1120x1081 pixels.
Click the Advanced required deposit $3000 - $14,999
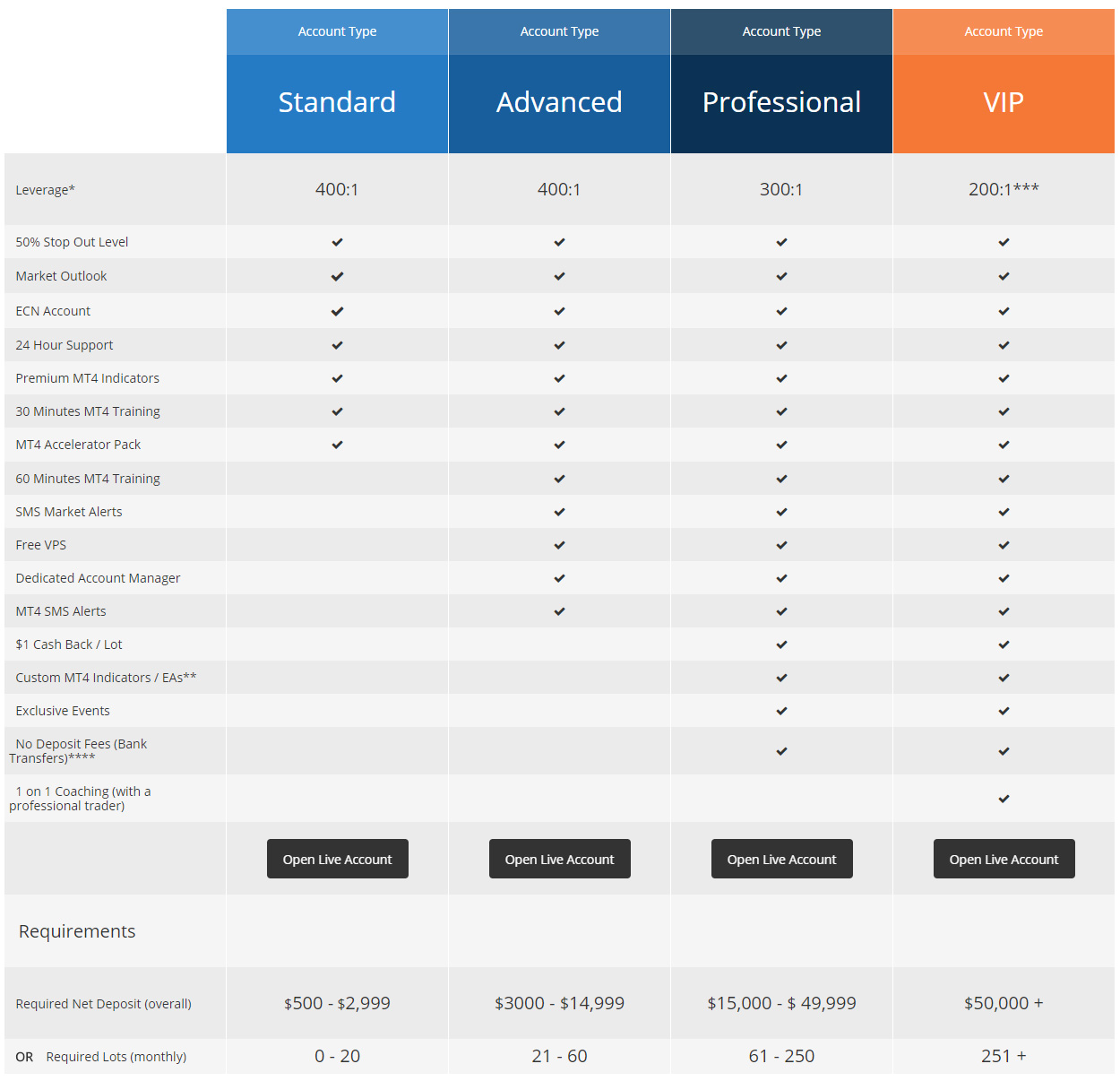pos(559,1003)
